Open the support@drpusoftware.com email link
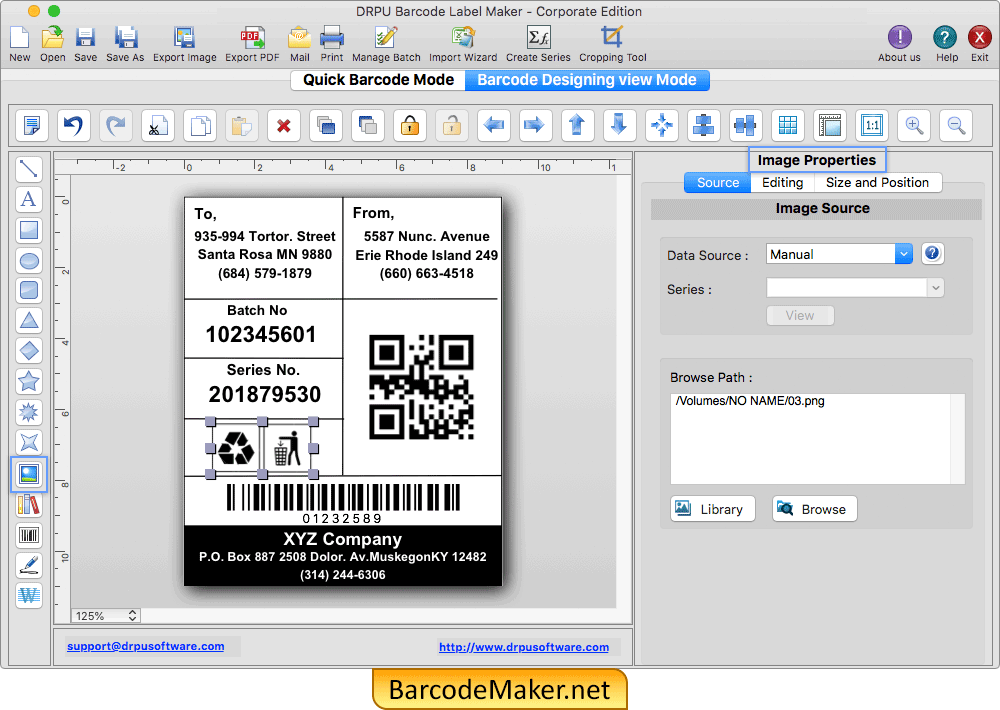1000x710 pixels. pos(145,646)
